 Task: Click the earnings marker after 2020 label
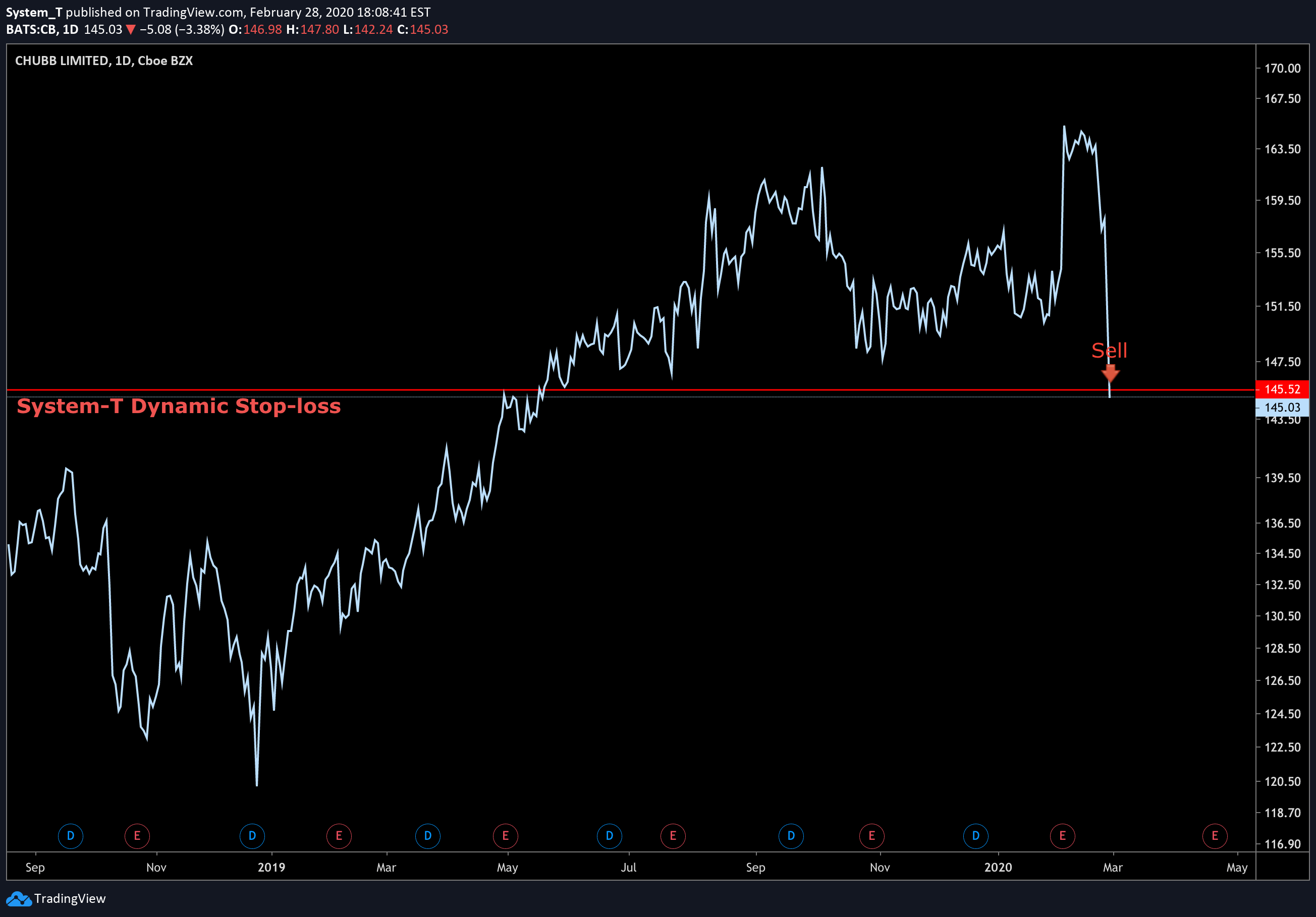pos(1062,836)
